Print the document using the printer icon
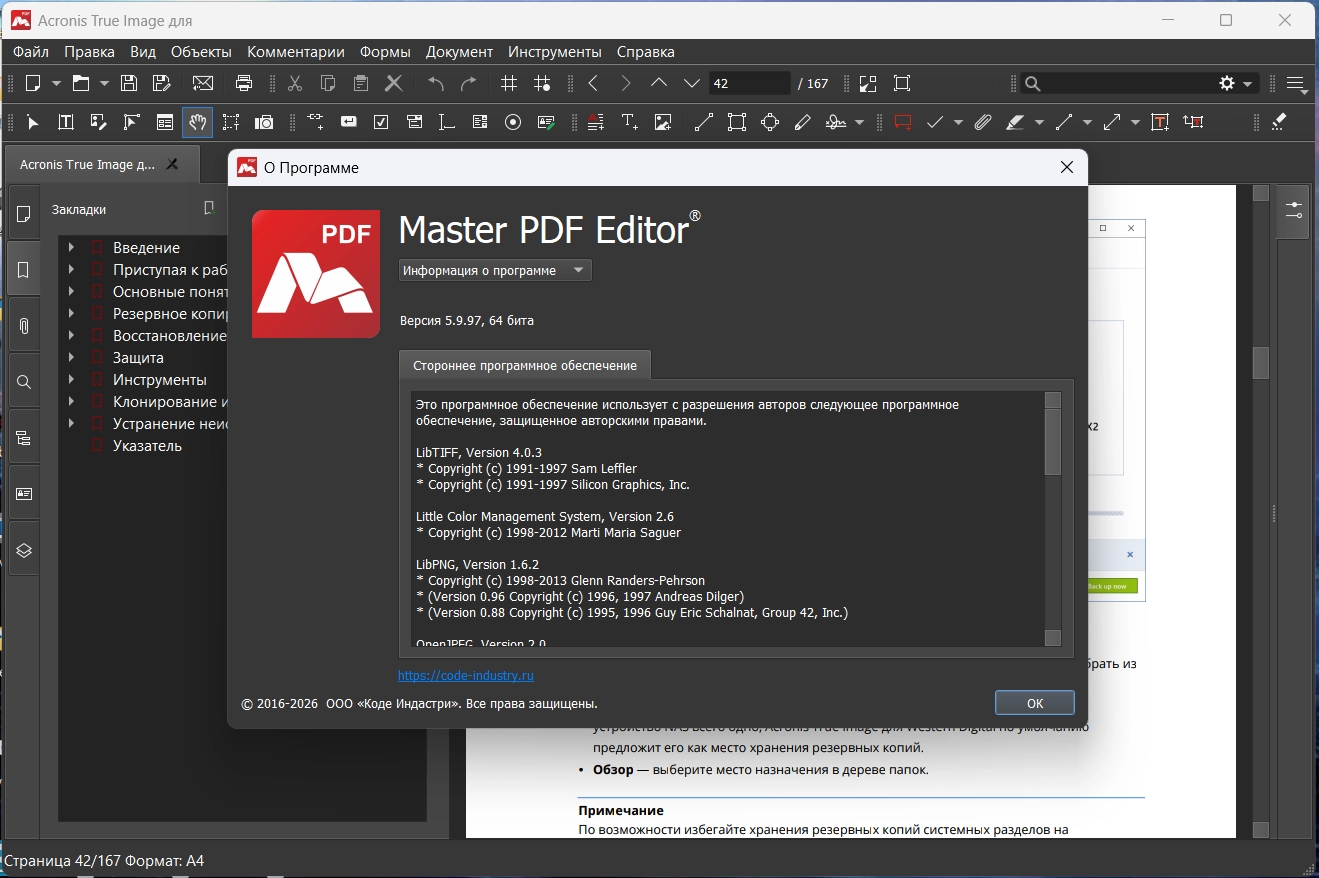1319x878 pixels. tap(244, 84)
